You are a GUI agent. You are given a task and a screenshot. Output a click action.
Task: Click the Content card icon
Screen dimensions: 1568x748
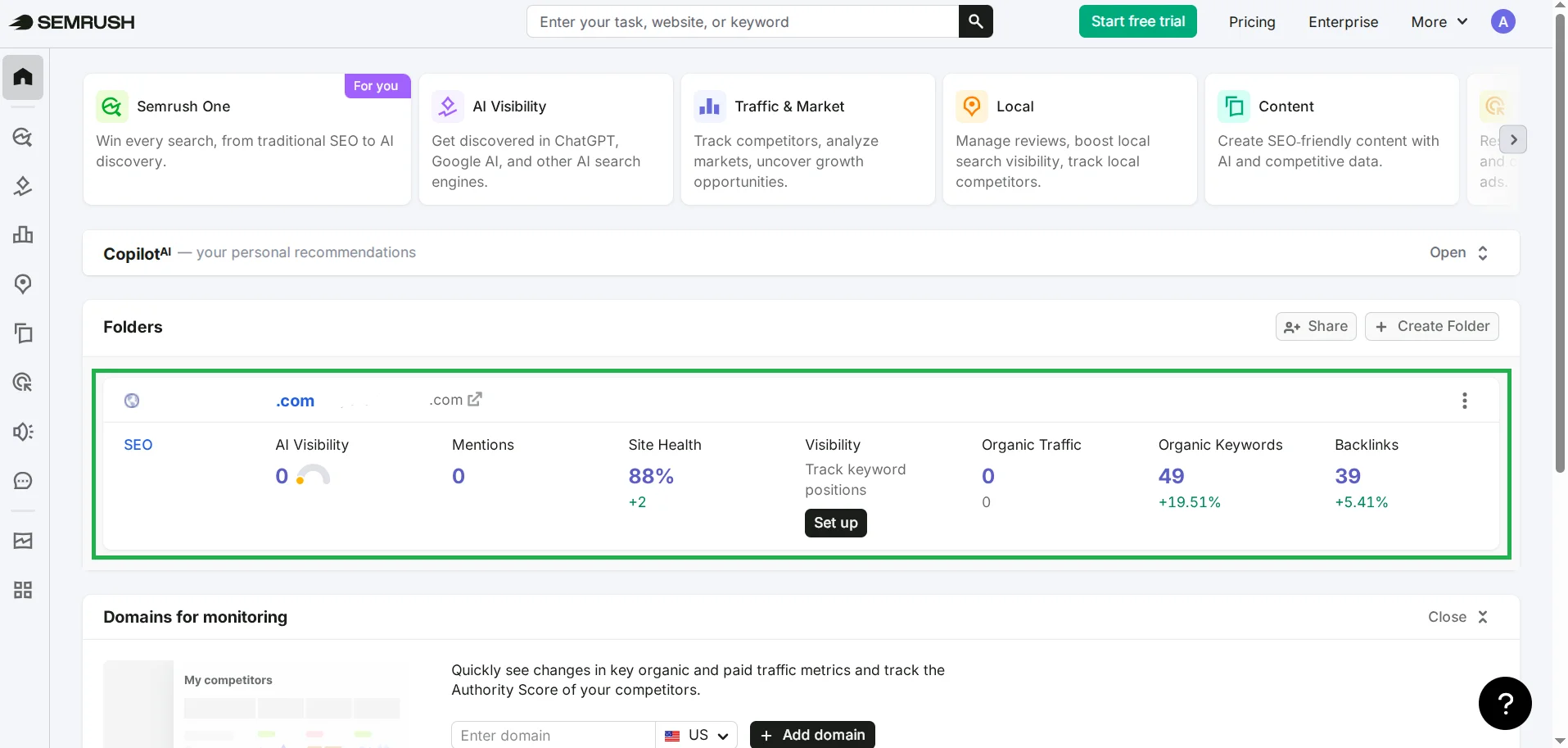coord(1234,107)
